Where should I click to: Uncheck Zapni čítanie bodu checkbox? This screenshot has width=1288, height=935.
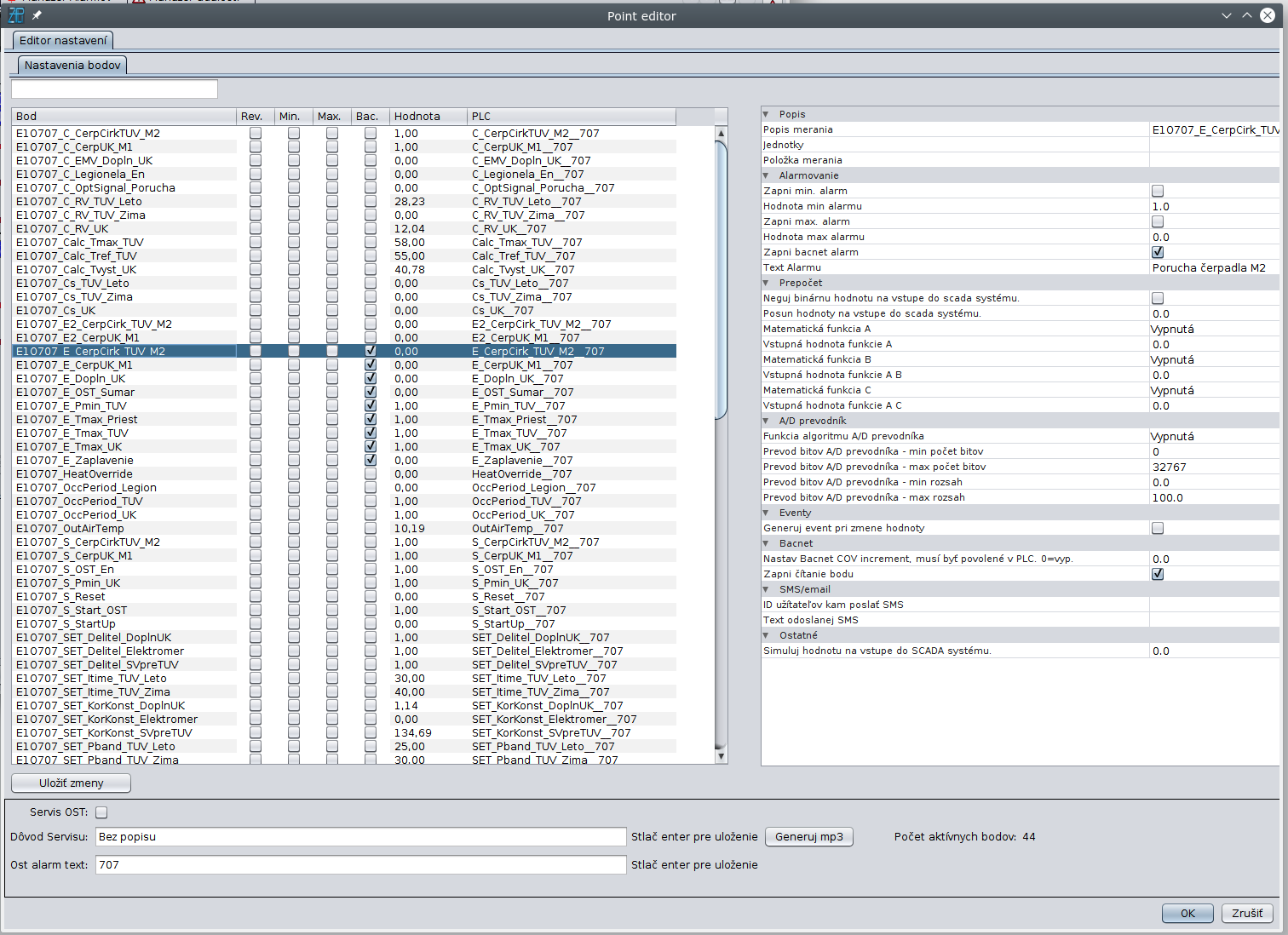(x=1158, y=574)
